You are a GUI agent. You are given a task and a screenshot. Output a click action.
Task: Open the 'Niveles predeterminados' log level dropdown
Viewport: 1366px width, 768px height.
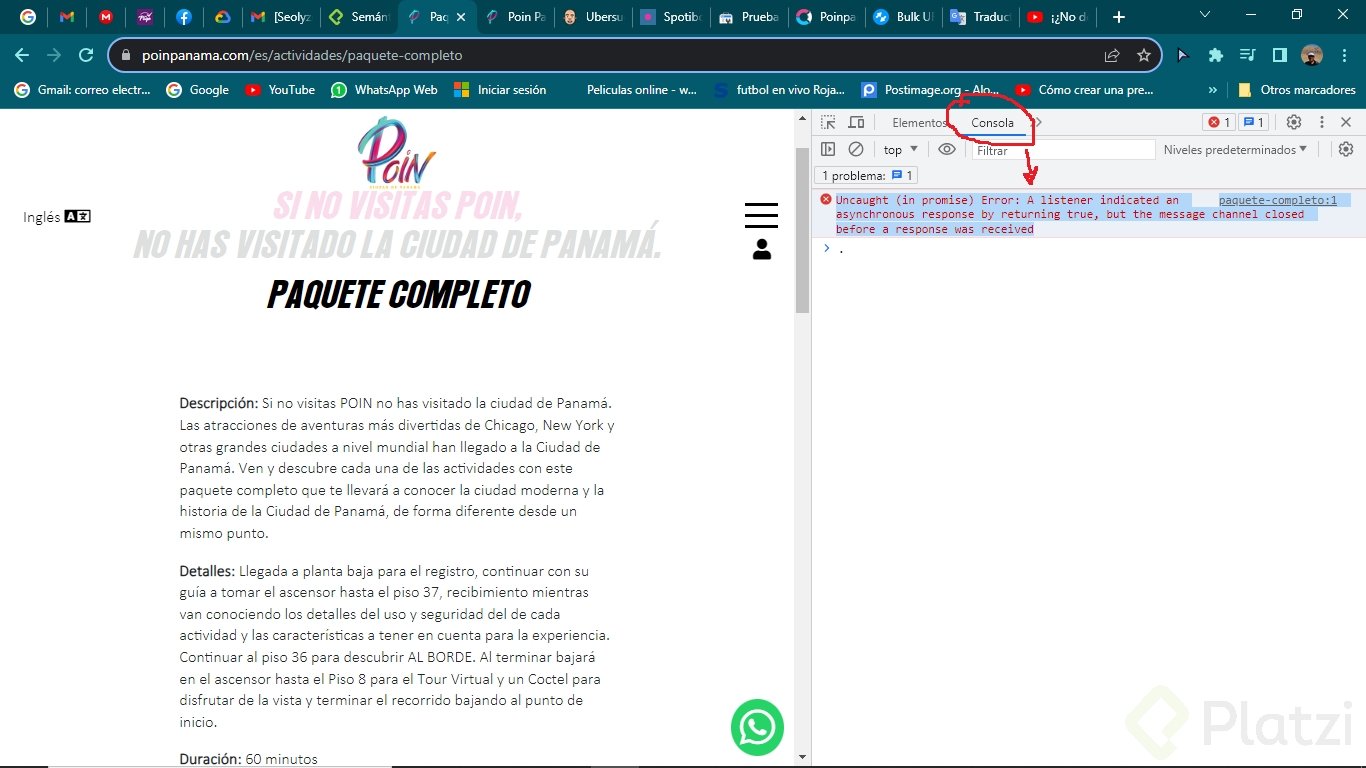pyautogui.click(x=1236, y=149)
